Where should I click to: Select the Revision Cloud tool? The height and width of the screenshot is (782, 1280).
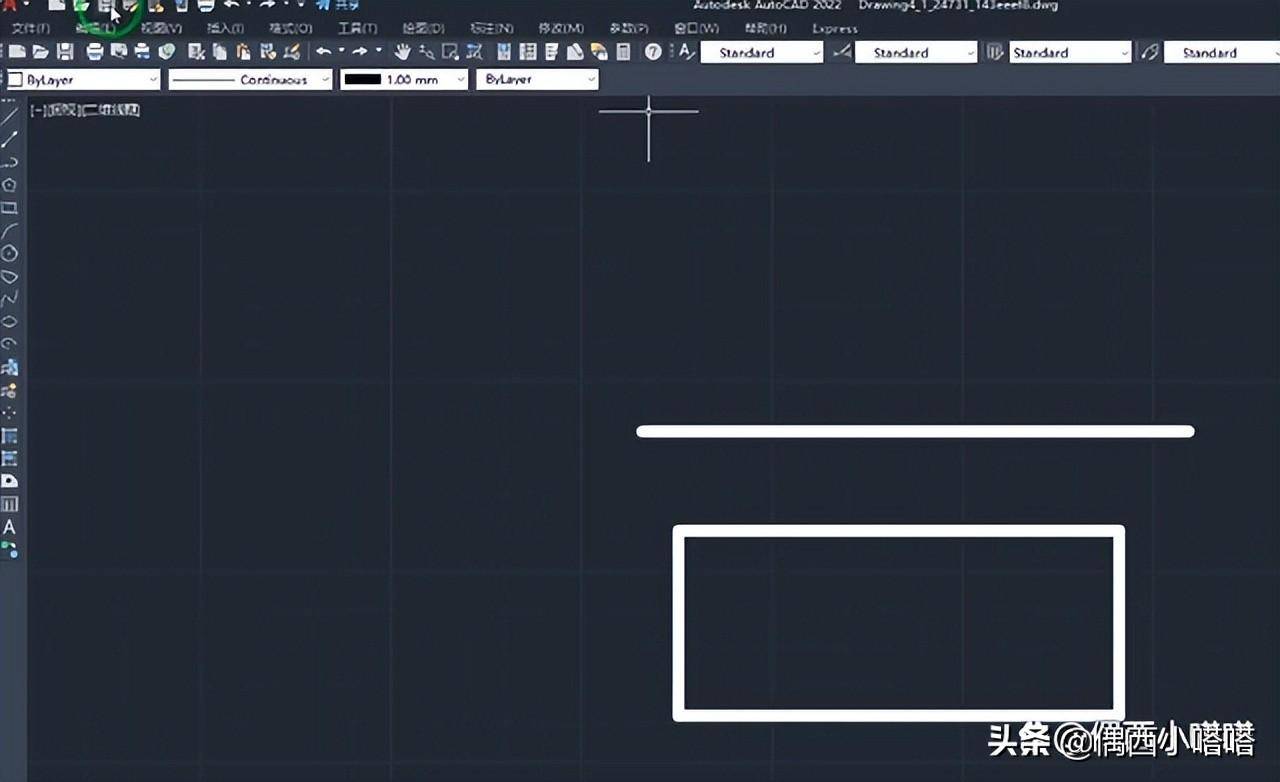pos(10,276)
